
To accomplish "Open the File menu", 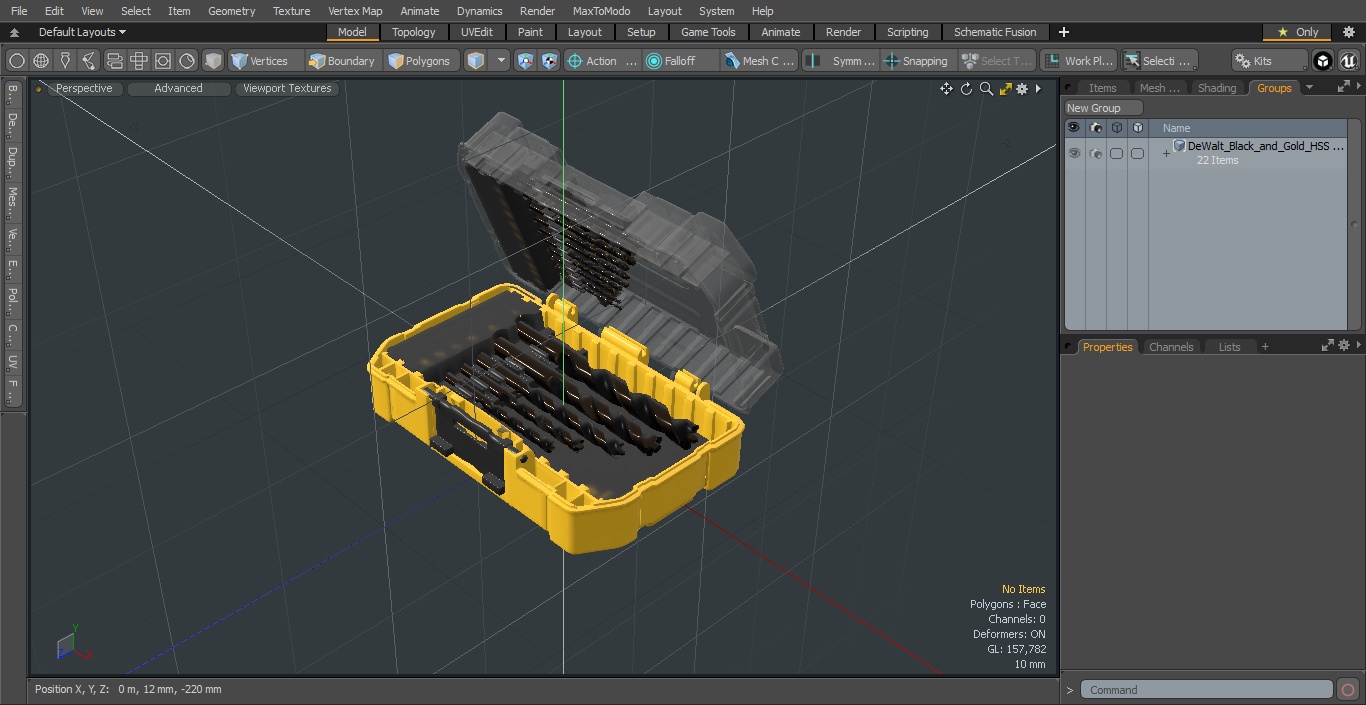I will [x=19, y=11].
